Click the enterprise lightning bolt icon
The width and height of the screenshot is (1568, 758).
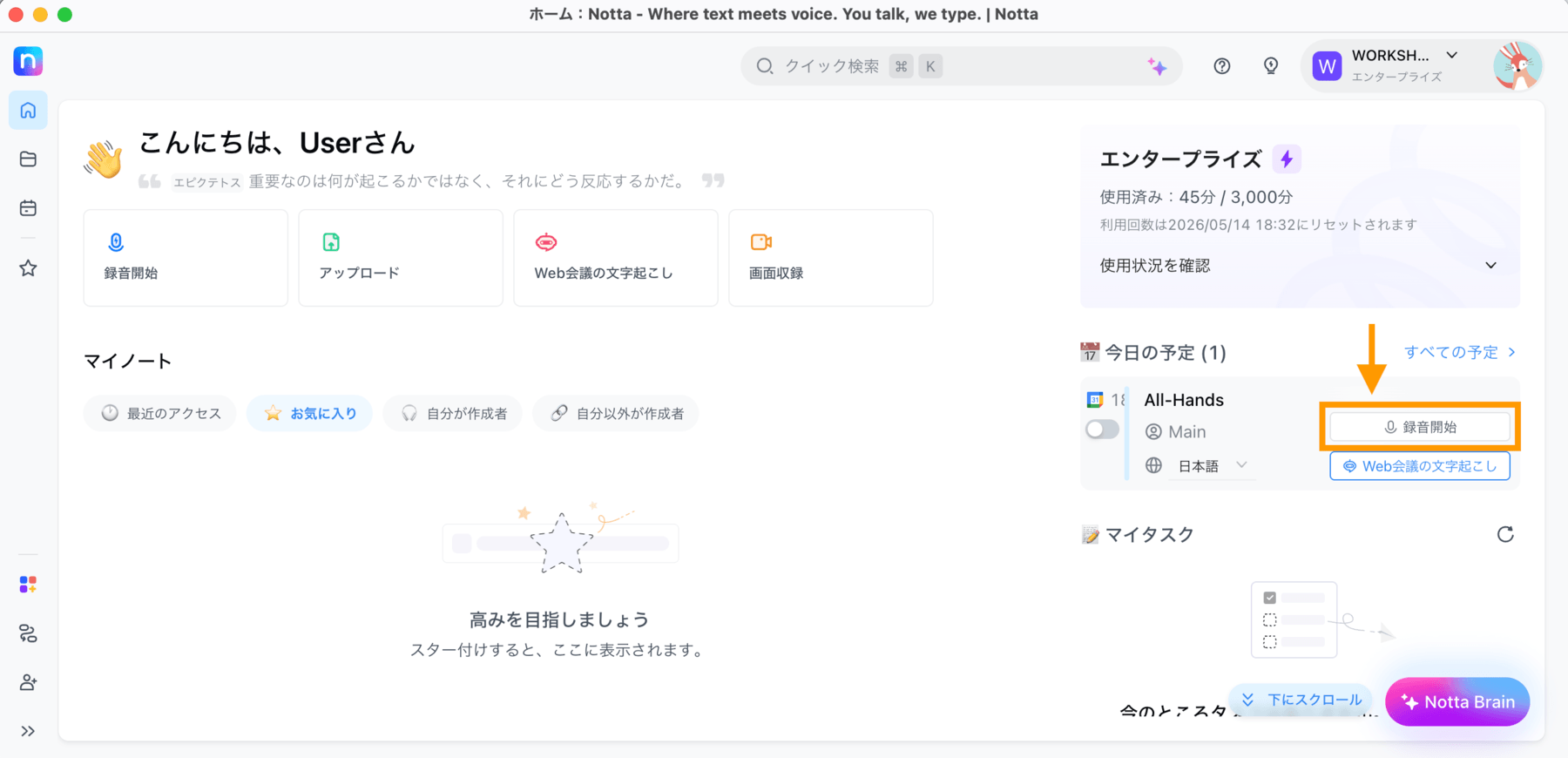point(1287,159)
